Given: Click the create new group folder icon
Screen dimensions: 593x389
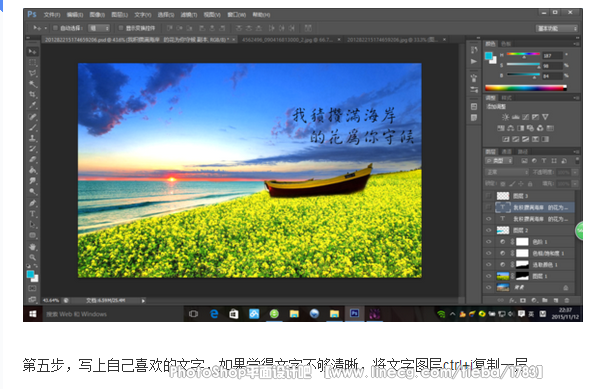Looking at the screenshot, I should [x=545, y=301].
